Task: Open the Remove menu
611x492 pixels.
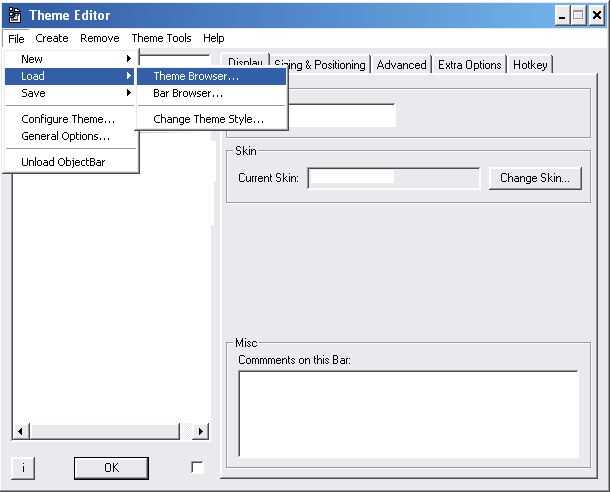Action: click(100, 38)
